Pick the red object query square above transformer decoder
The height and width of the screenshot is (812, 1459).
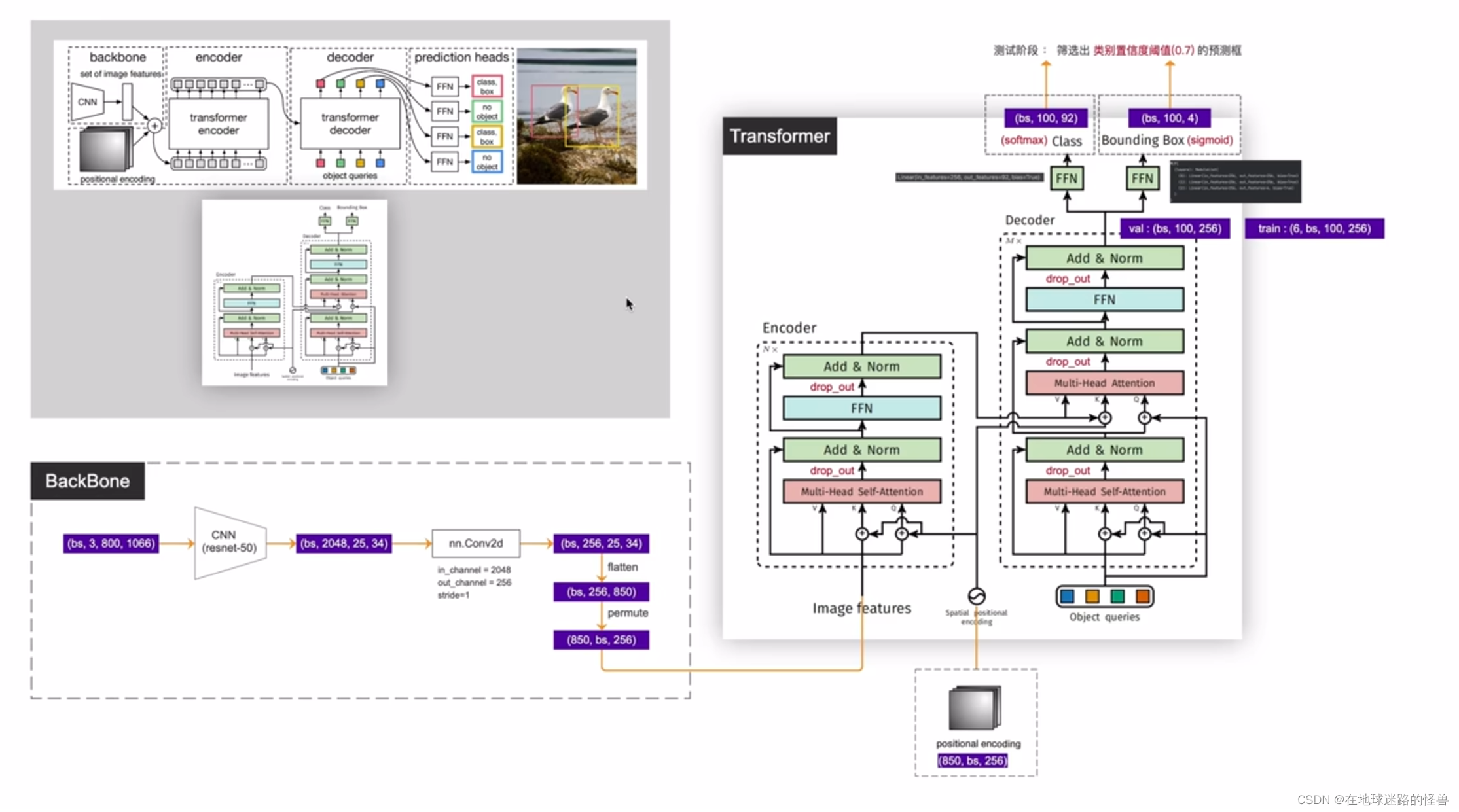[320, 84]
